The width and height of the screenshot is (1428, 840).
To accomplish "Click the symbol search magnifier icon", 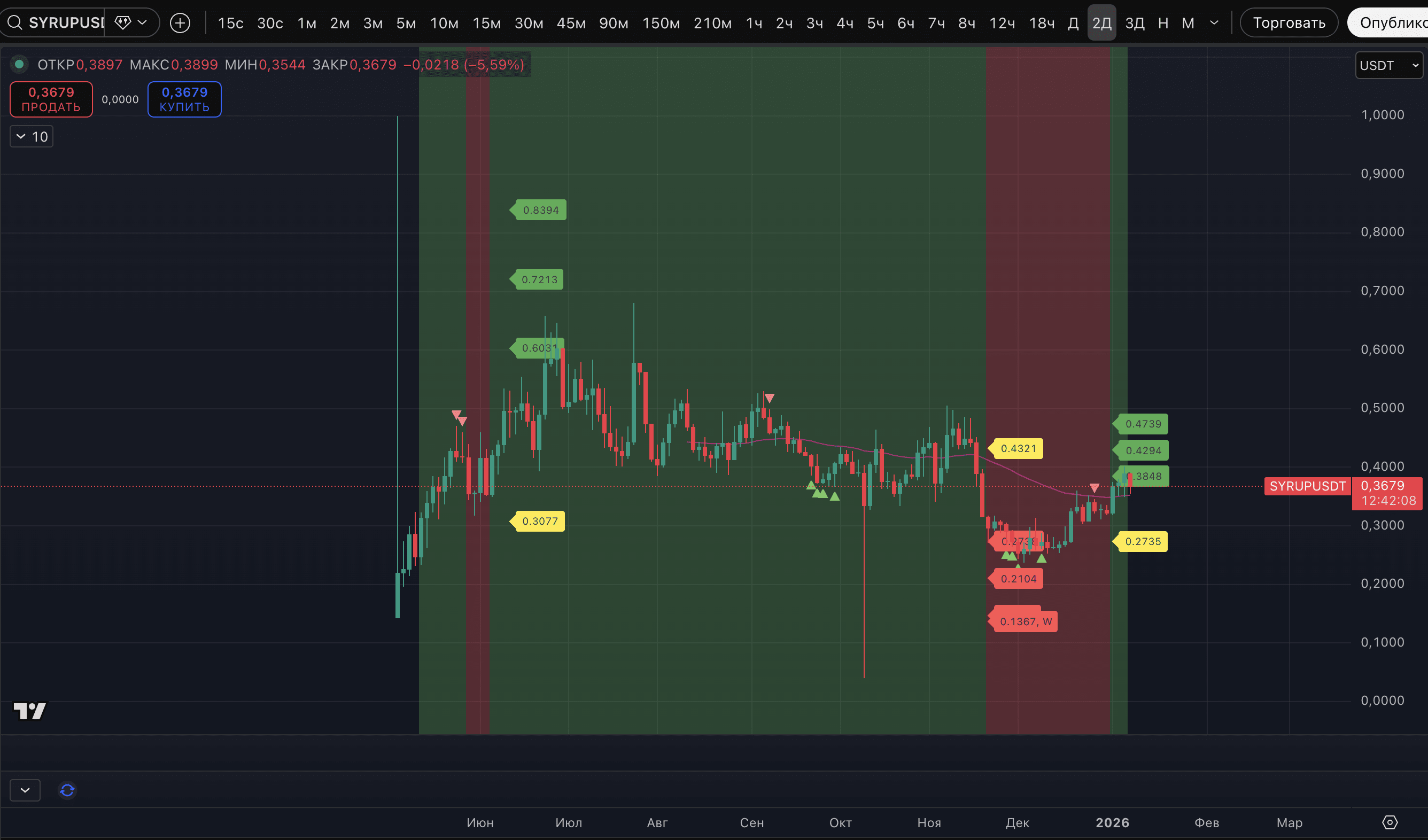I will pyautogui.click(x=15, y=22).
